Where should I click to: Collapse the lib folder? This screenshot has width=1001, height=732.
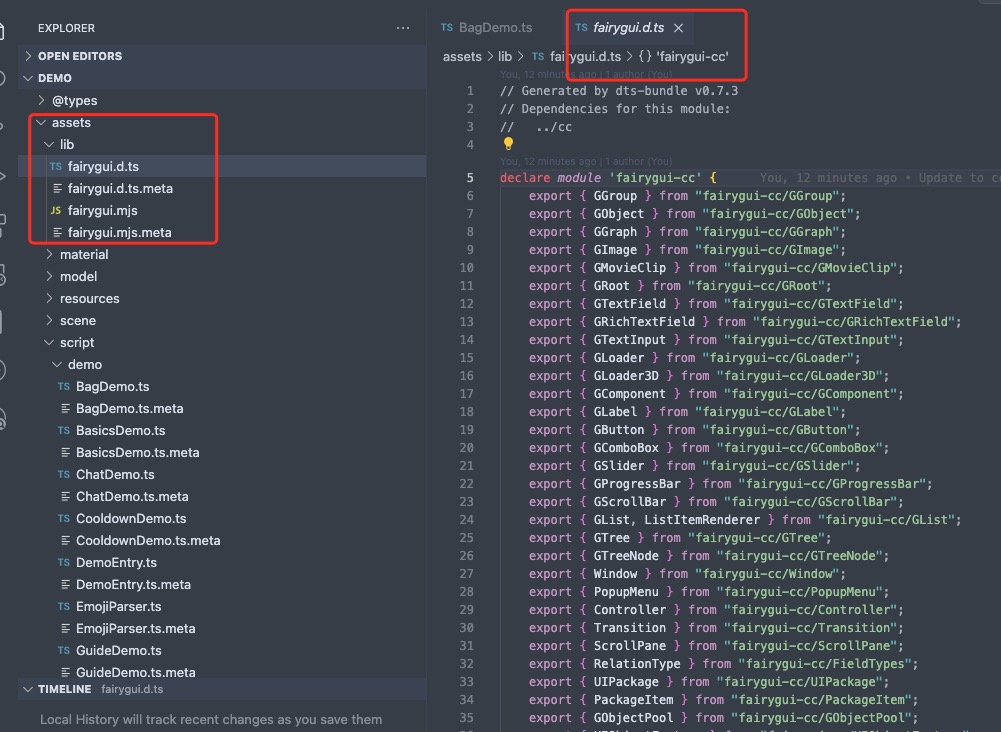[49, 144]
